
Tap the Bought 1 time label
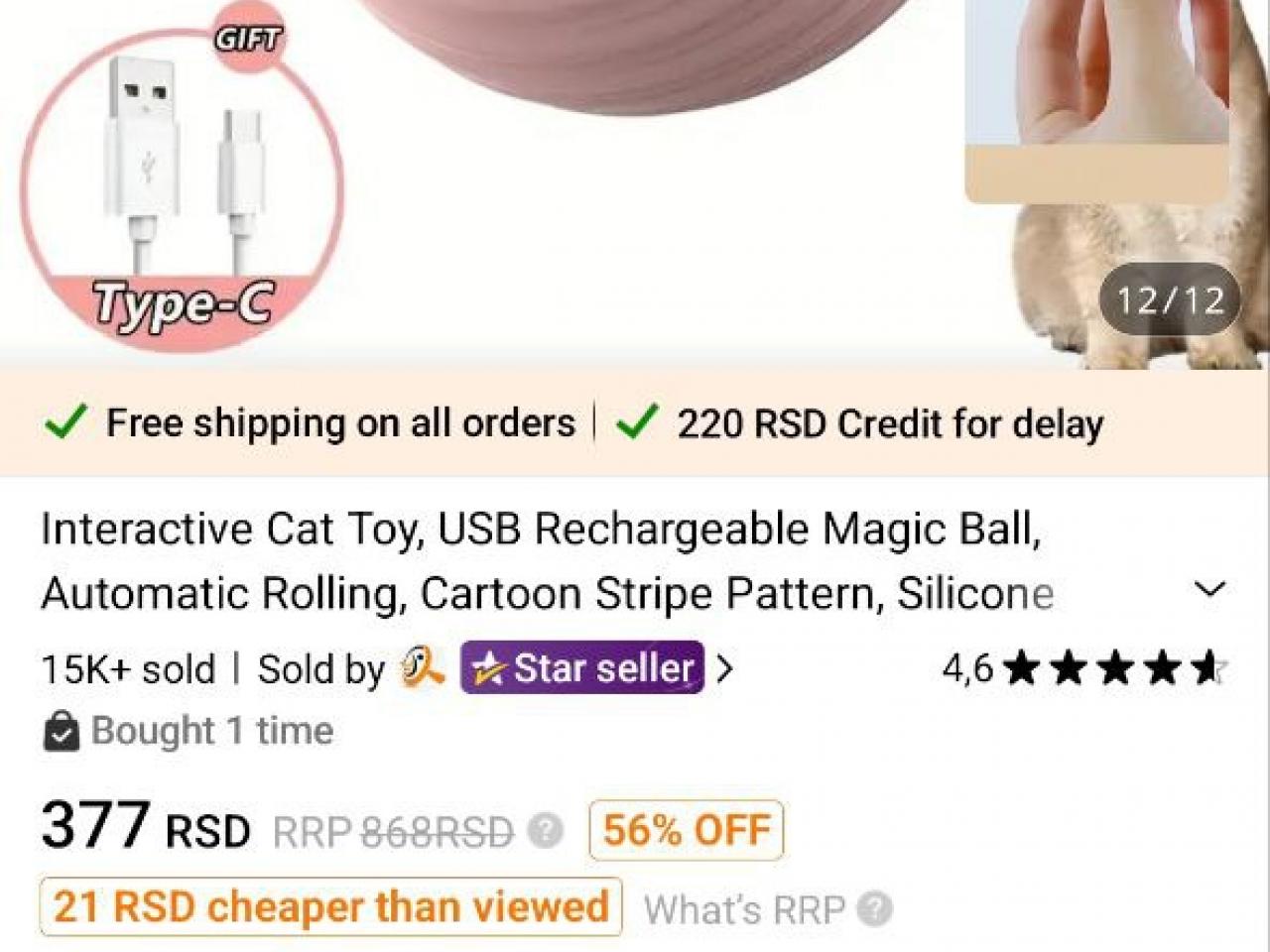click(212, 731)
